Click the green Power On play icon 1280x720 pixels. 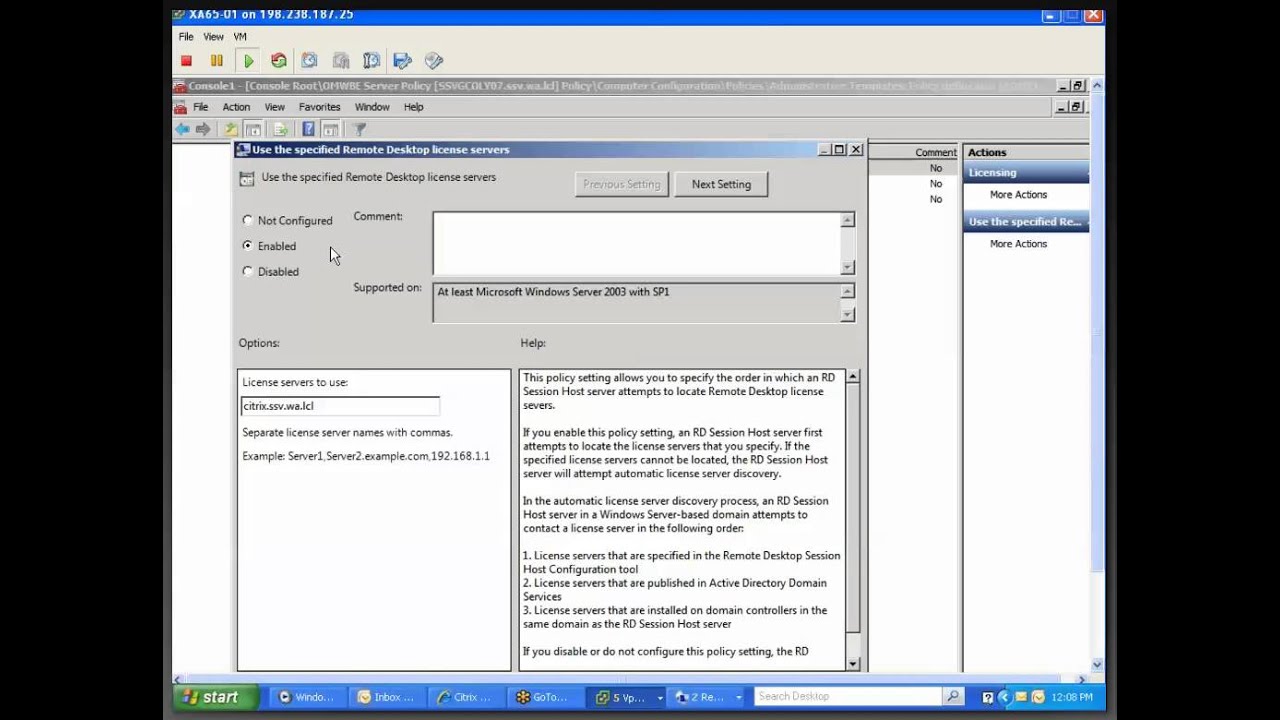(x=248, y=61)
